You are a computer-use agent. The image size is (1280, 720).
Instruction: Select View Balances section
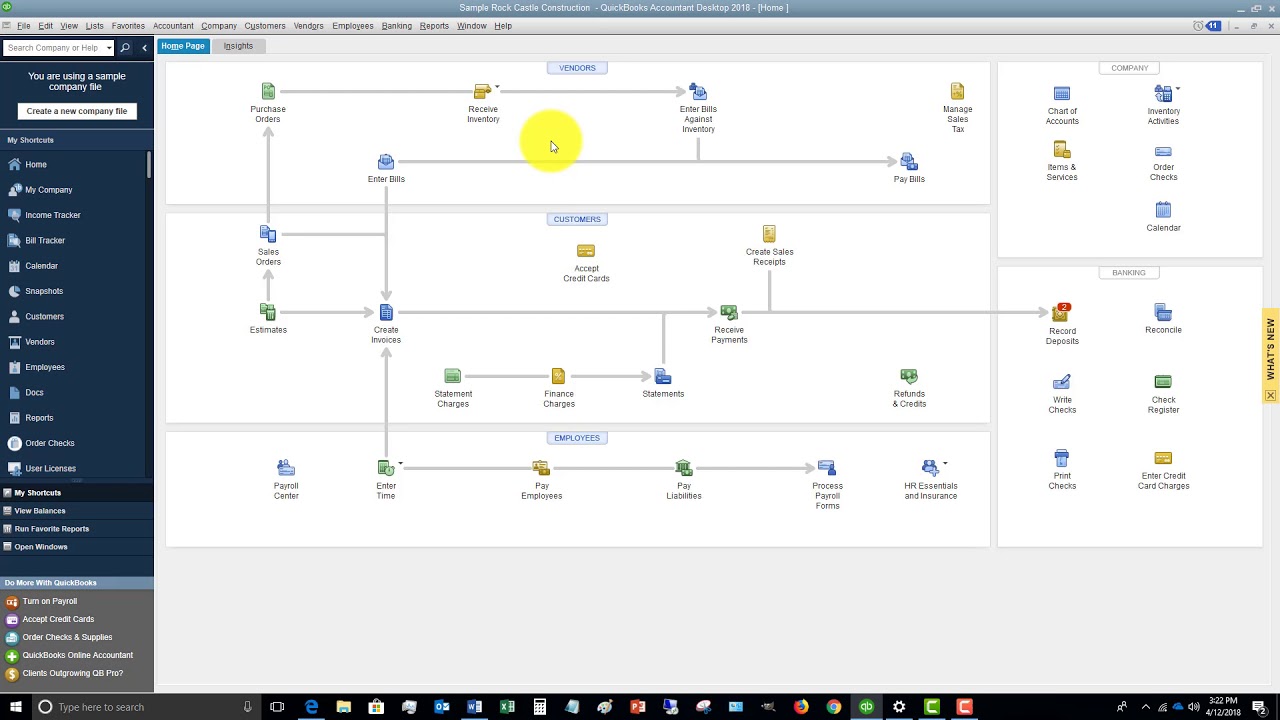click(40, 511)
